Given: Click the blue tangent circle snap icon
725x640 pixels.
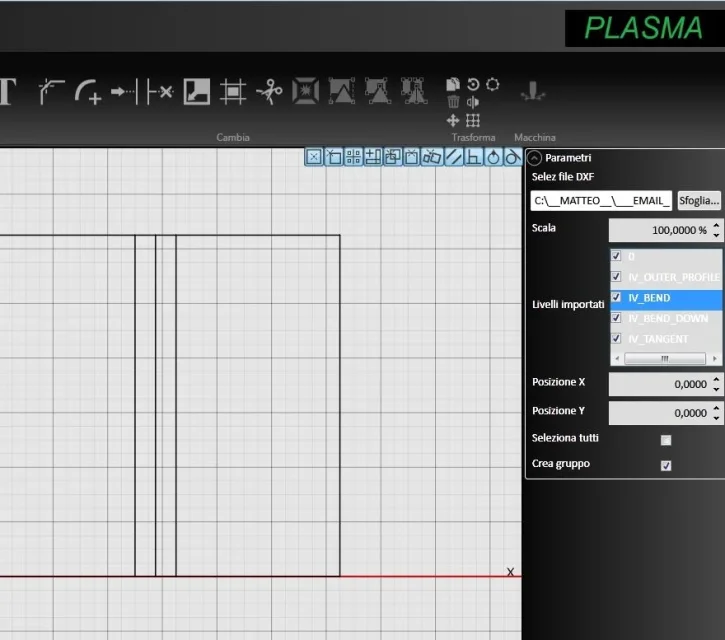Looking at the screenshot, I should [512, 157].
